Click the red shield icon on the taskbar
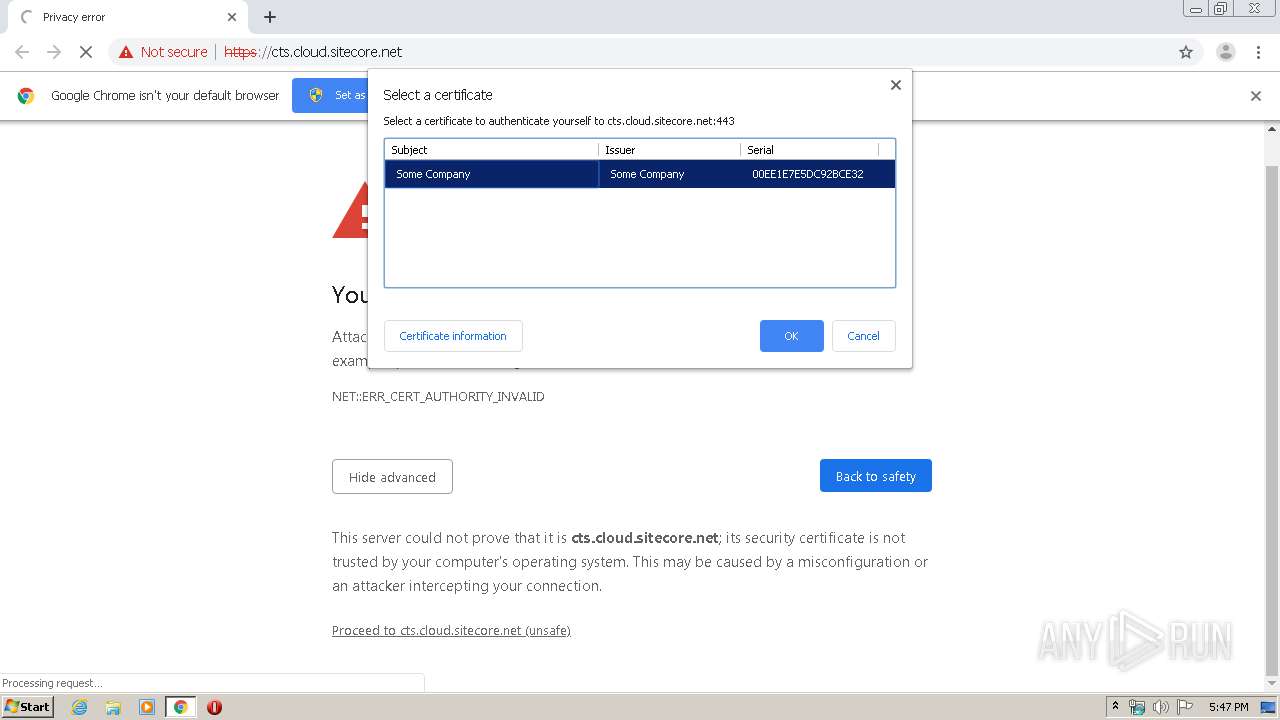Viewport: 1280px width, 720px height. click(x=214, y=707)
